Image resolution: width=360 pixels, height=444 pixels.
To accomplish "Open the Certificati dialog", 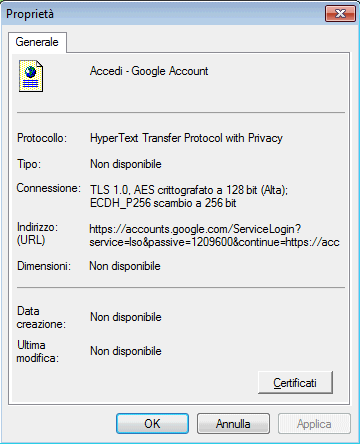I will pos(295,383).
